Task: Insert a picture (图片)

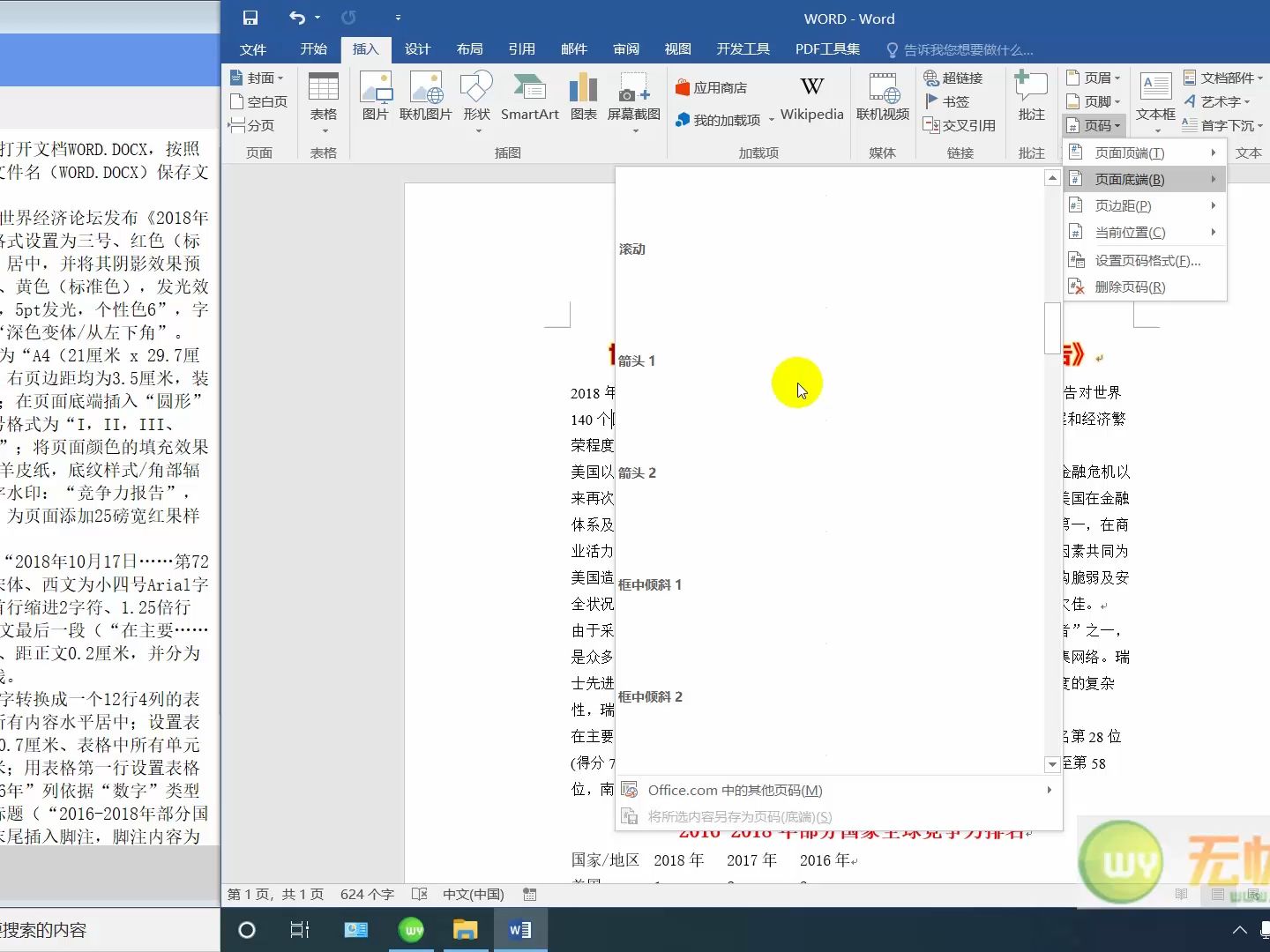Action: (376, 97)
